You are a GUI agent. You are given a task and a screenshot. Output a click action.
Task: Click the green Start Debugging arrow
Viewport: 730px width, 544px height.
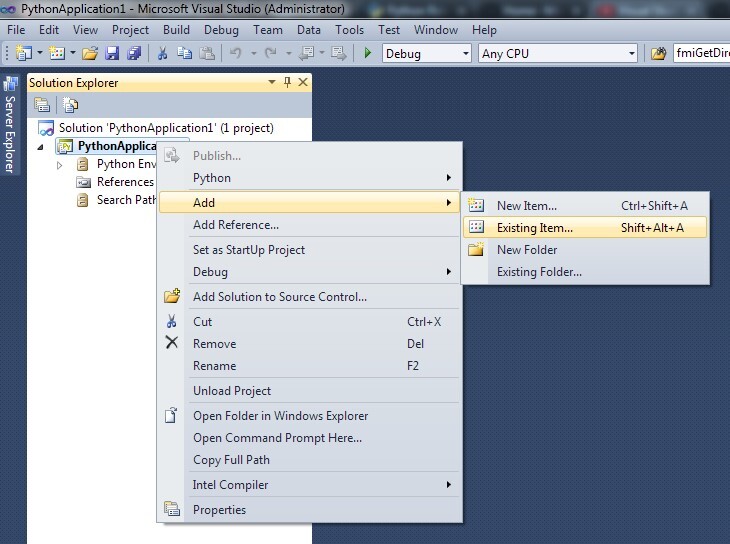(x=367, y=53)
